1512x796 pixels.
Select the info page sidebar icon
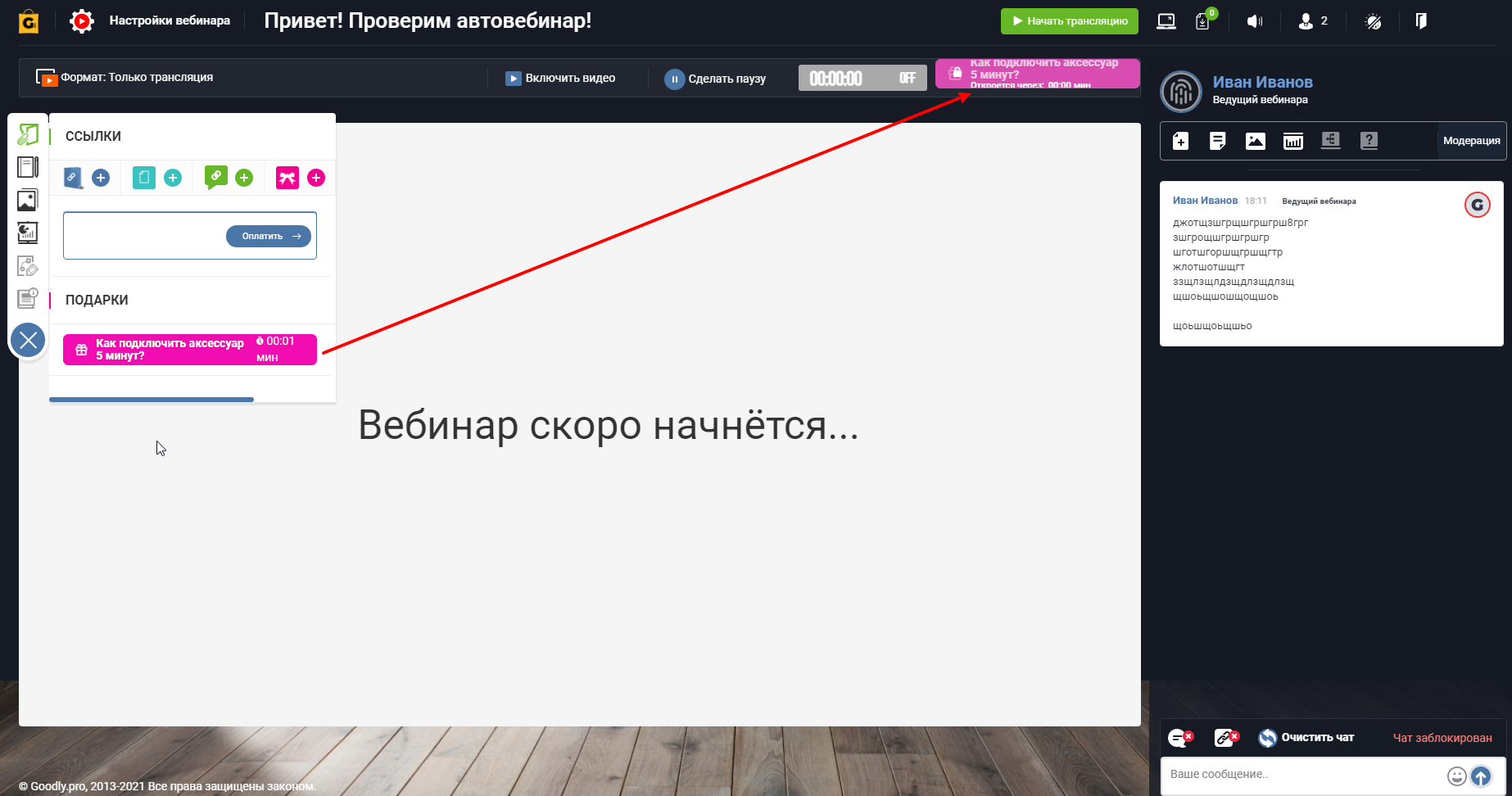coord(28,297)
